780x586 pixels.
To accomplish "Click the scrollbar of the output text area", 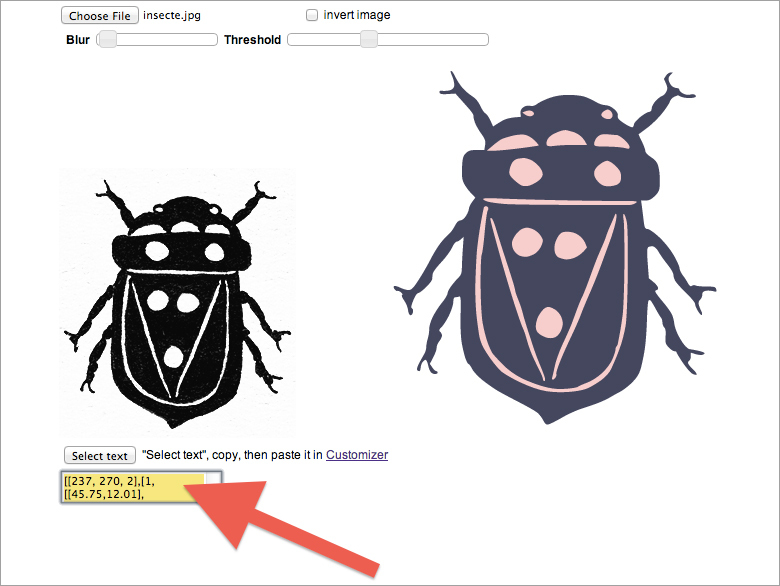I will [x=211, y=488].
